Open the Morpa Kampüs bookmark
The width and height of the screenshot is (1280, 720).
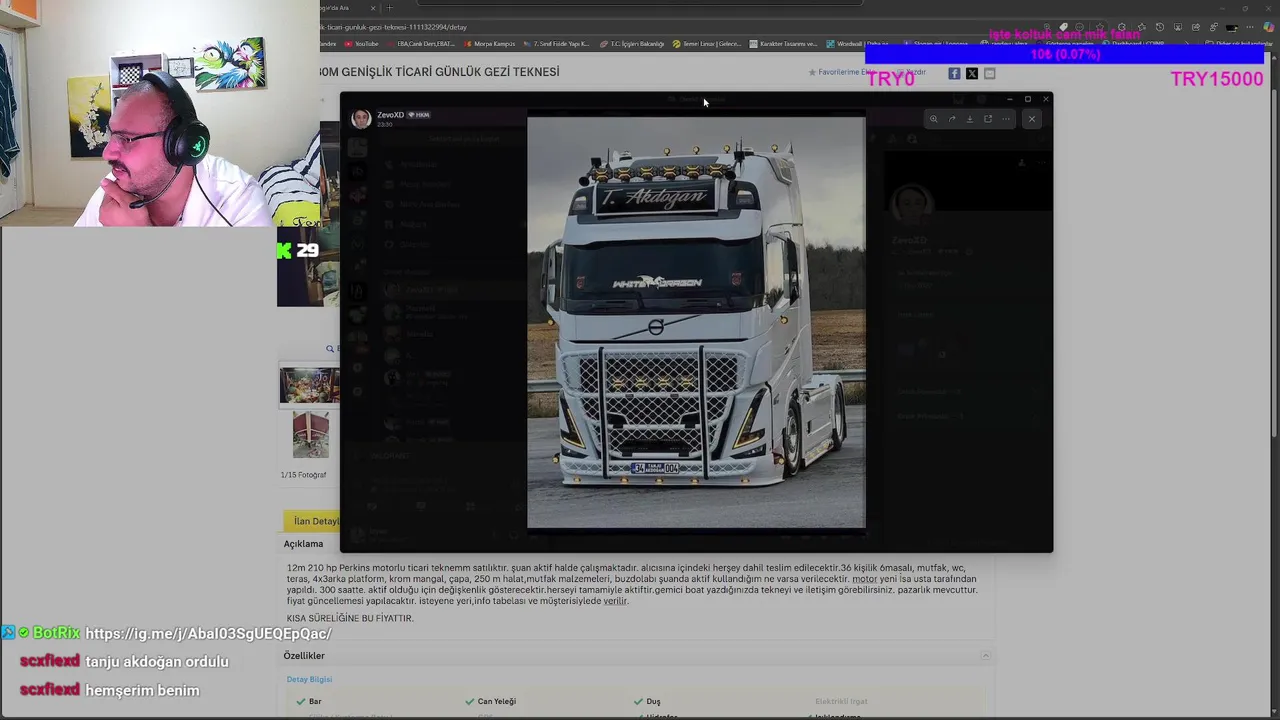point(489,44)
